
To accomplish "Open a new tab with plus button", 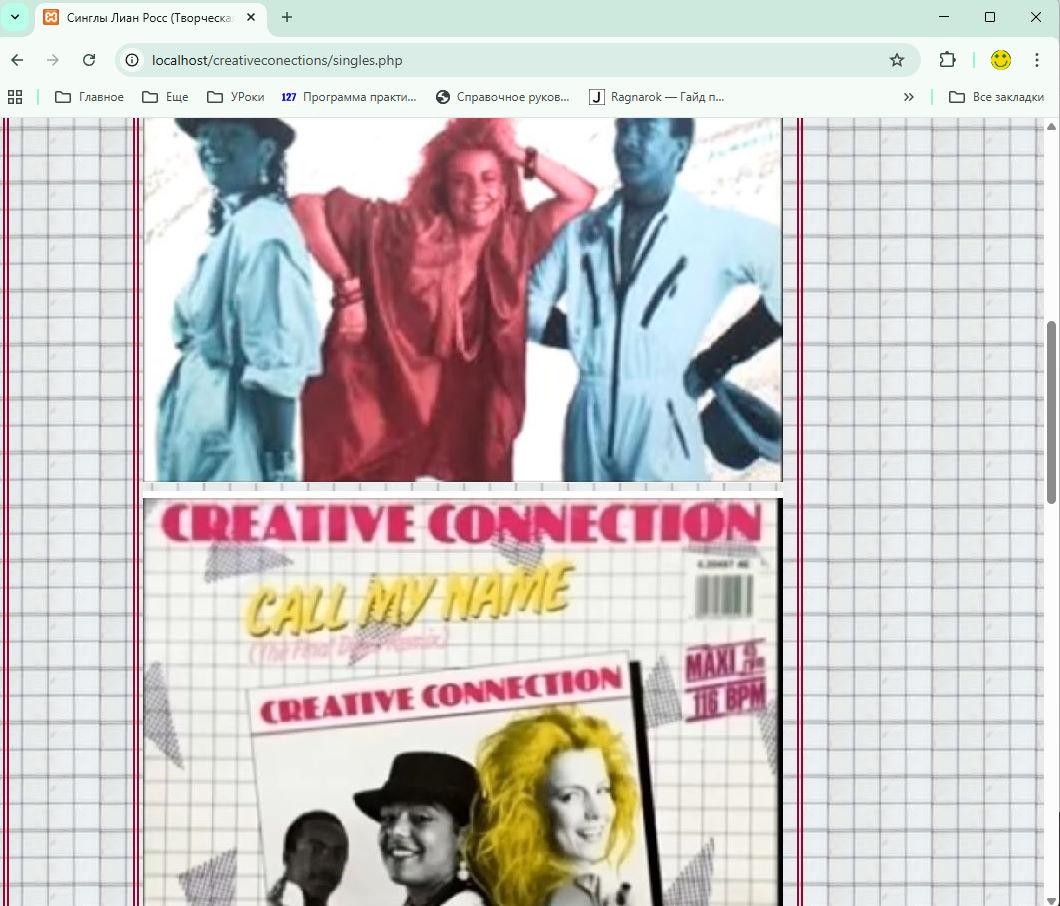I will coord(287,18).
